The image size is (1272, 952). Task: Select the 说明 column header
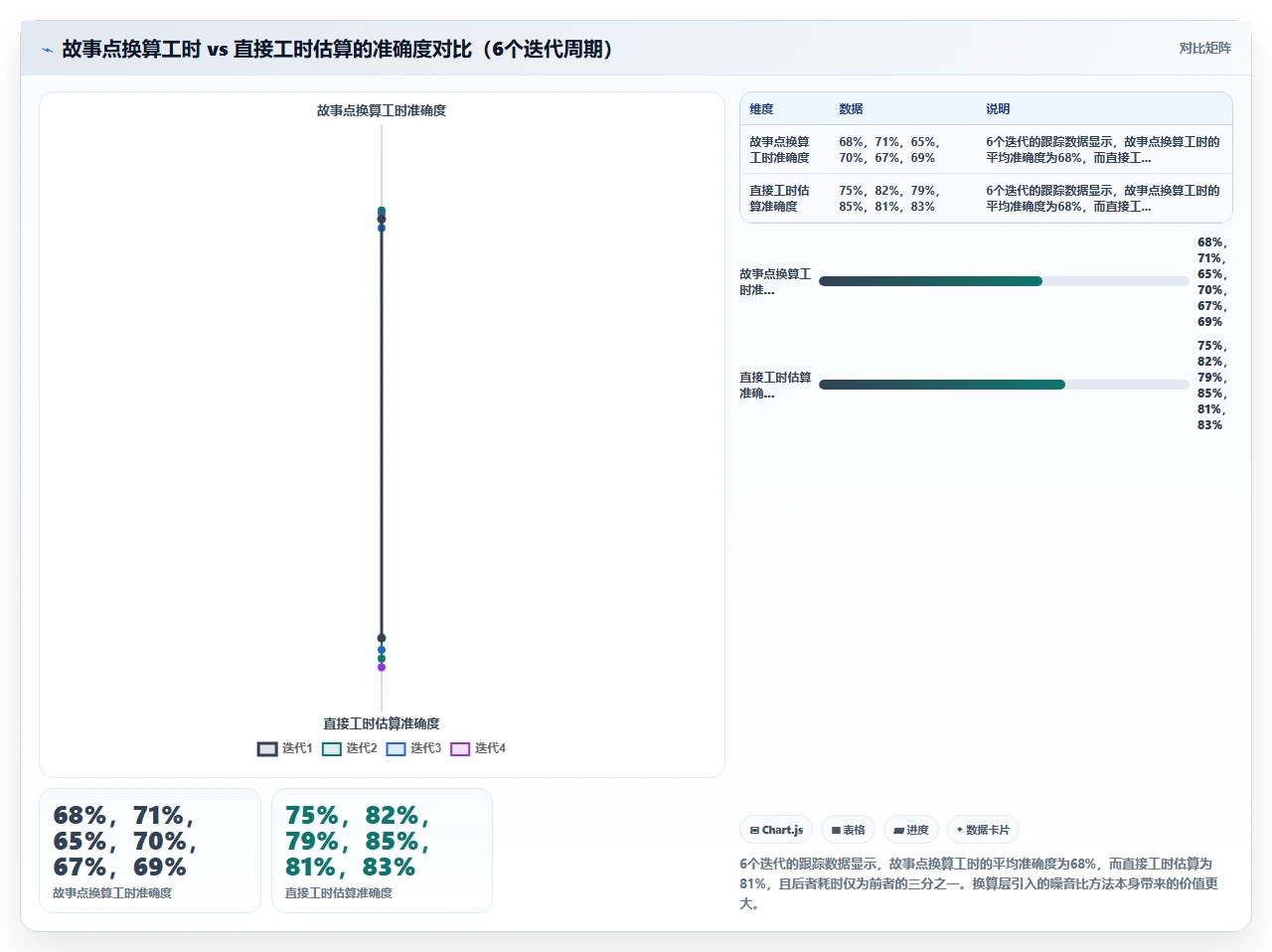tap(1104, 109)
